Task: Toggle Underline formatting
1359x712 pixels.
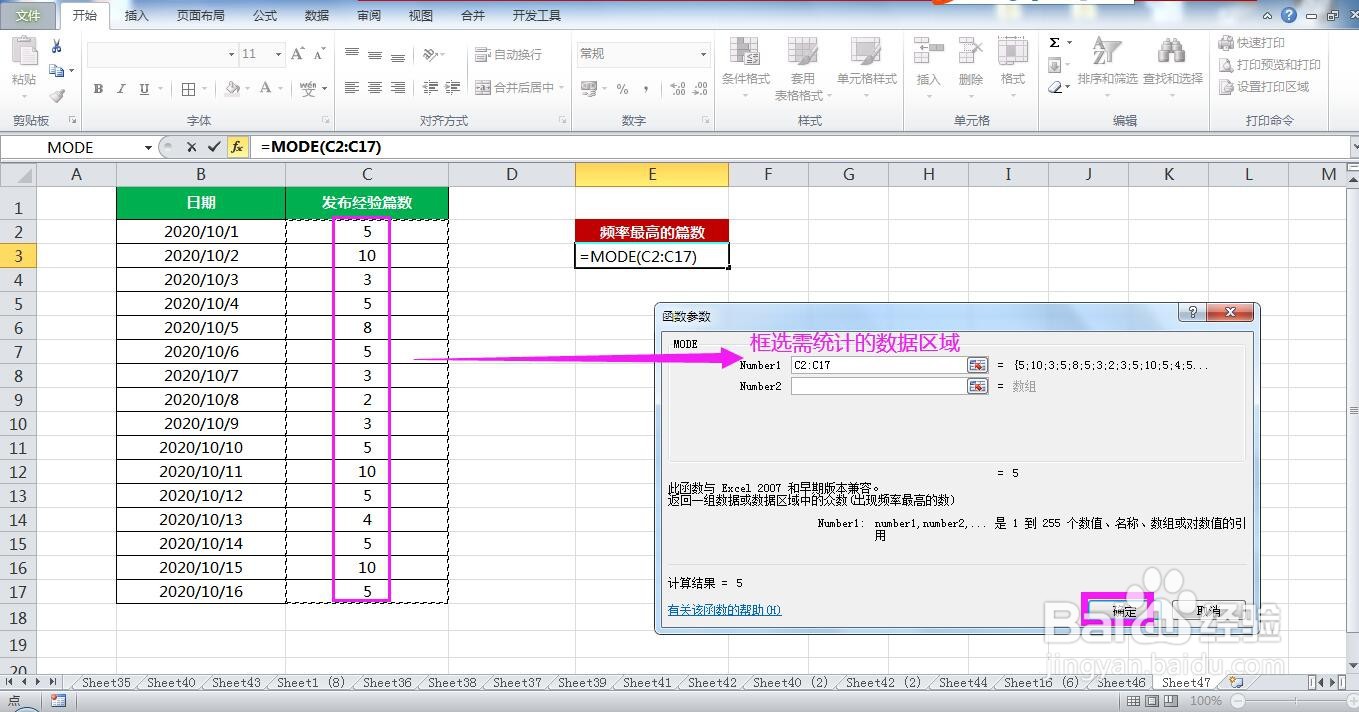Action: point(145,89)
